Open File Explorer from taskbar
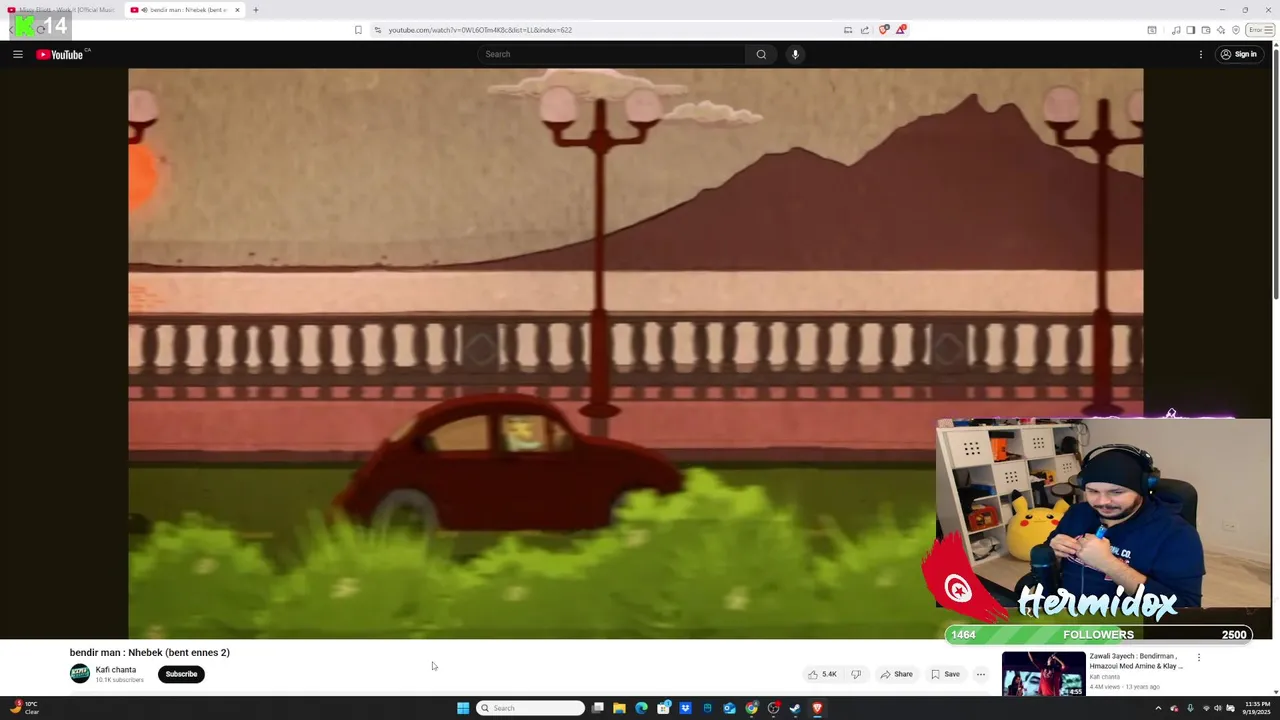 point(620,708)
